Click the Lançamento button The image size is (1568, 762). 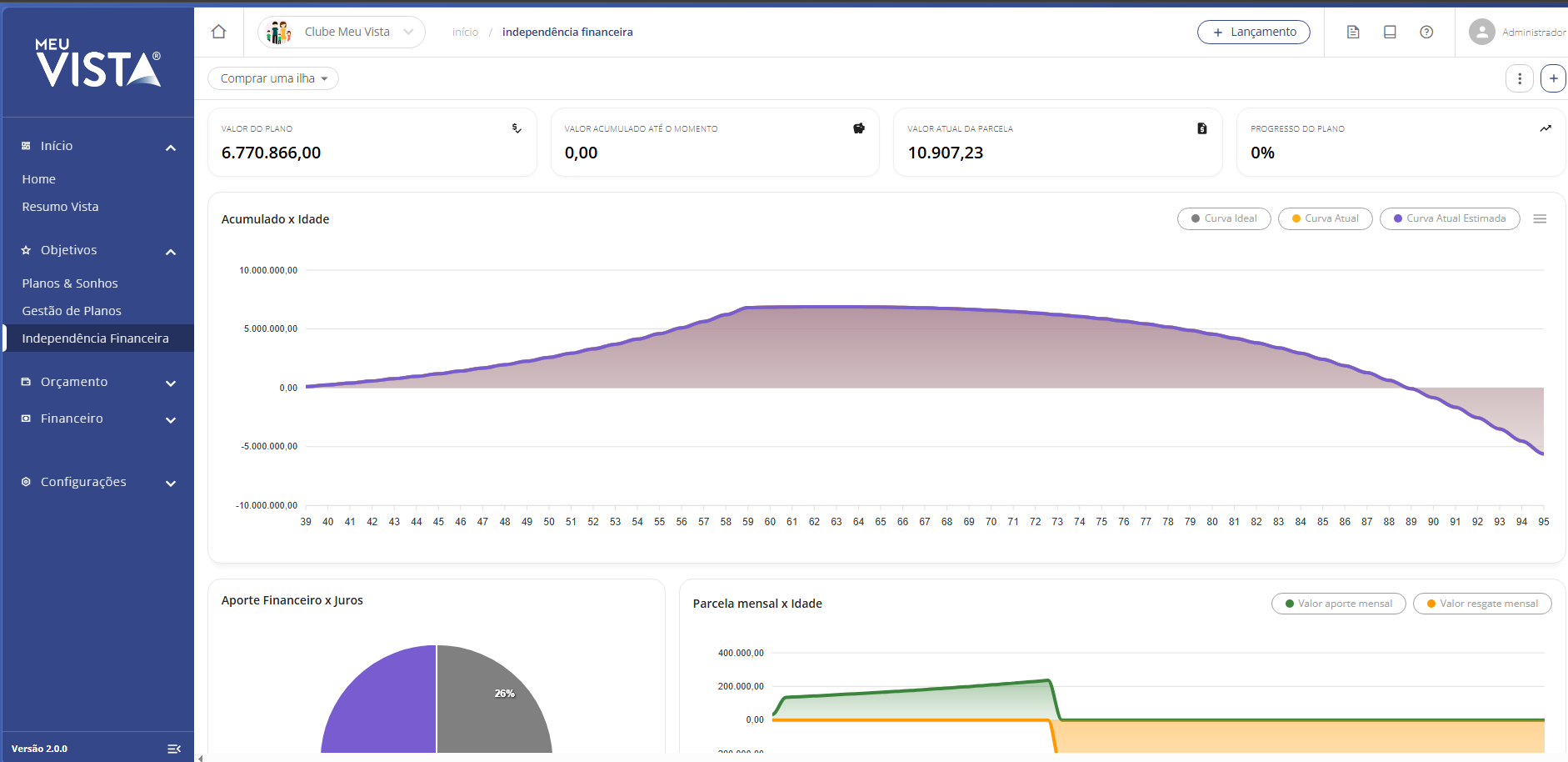point(1254,32)
